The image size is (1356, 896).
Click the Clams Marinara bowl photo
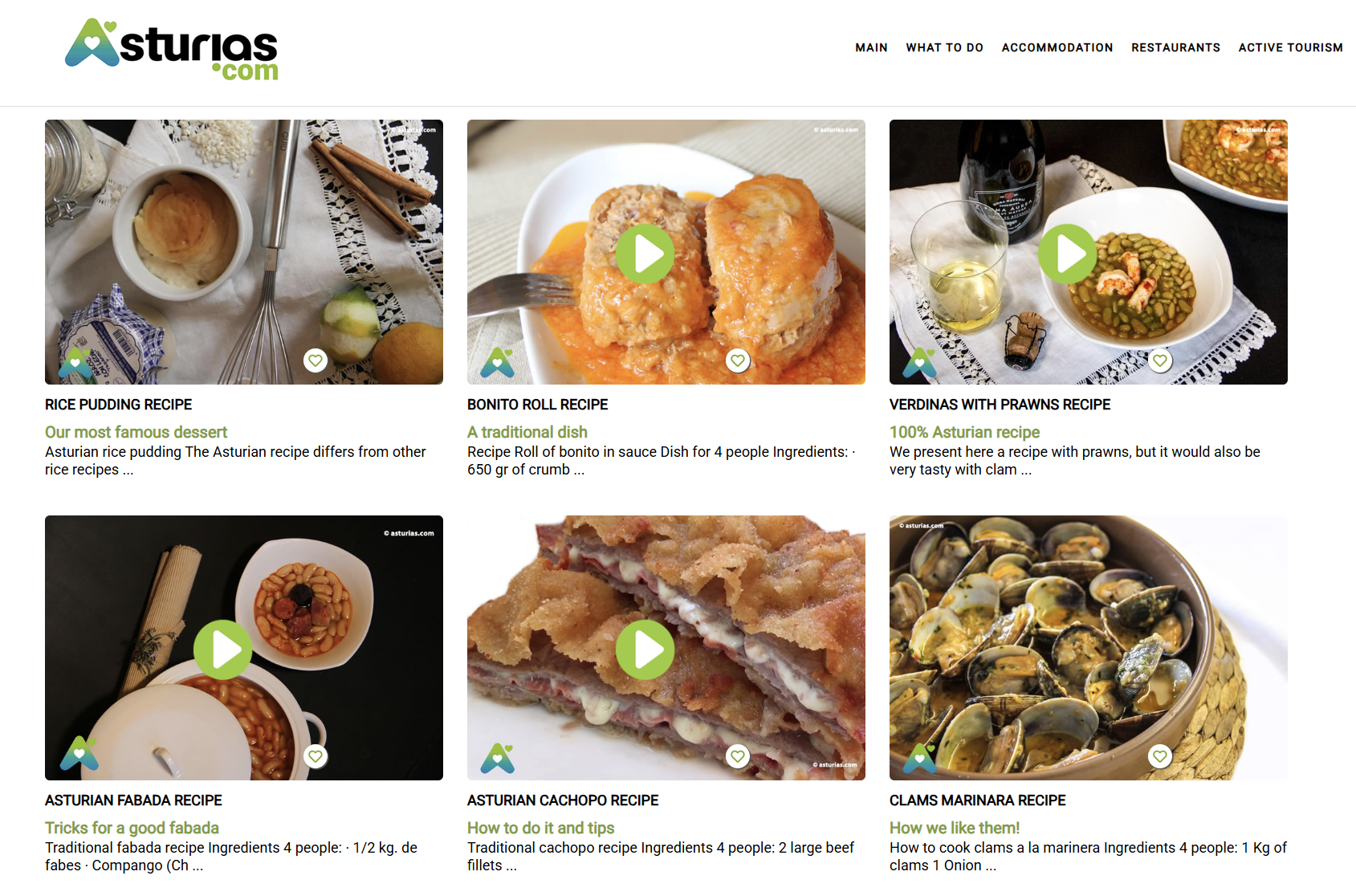[1089, 648]
